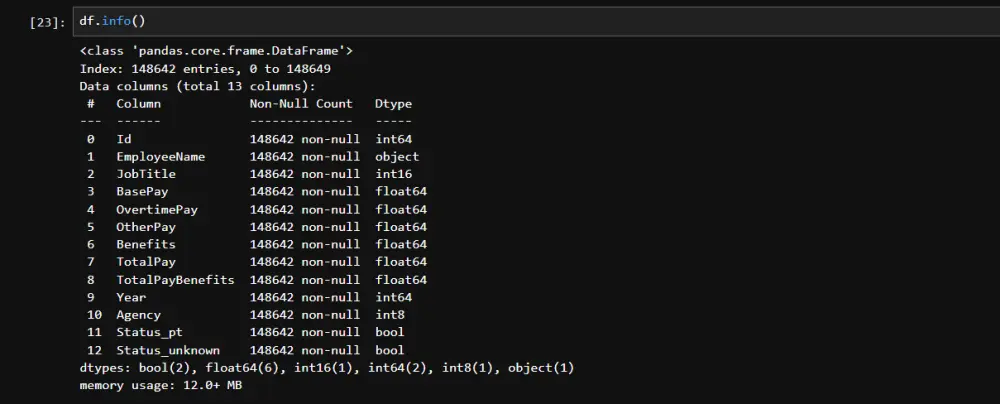Viewport: 1000px width, 404px height.
Task: Click the 'Agency' row's int8 dtype
Action: pos(390,315)
